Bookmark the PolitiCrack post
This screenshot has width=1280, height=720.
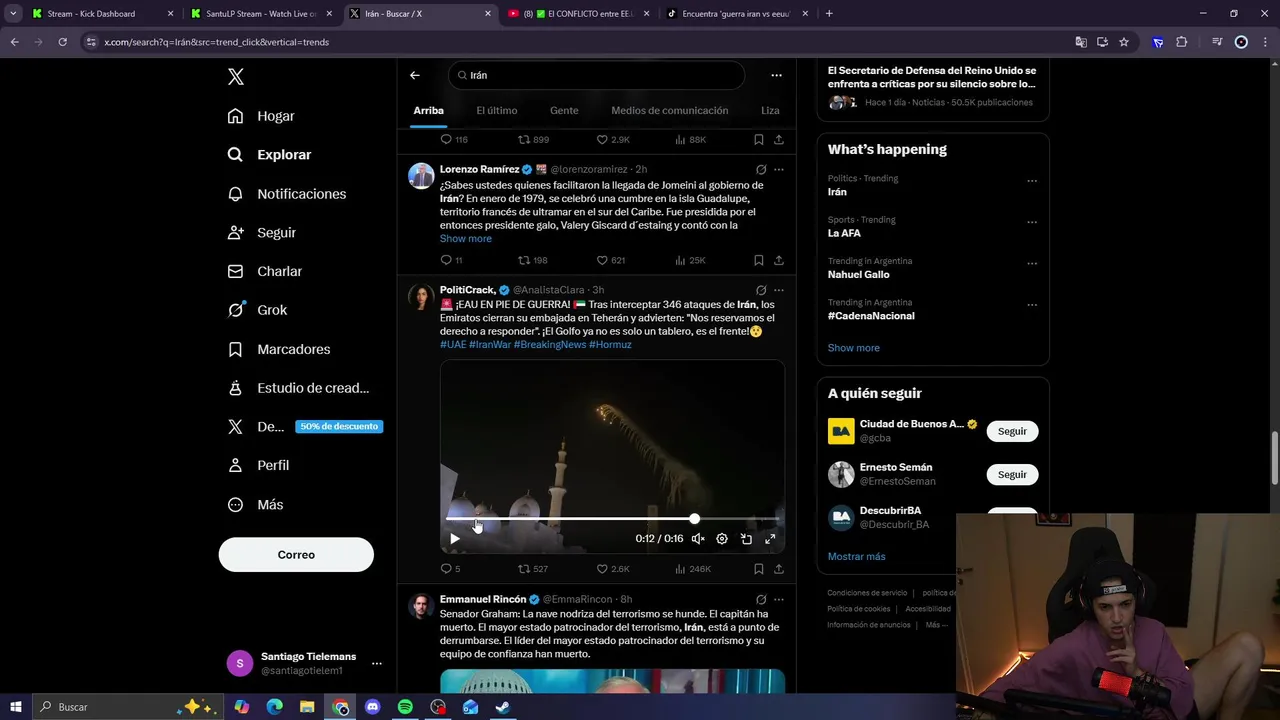tap(759, 569)
